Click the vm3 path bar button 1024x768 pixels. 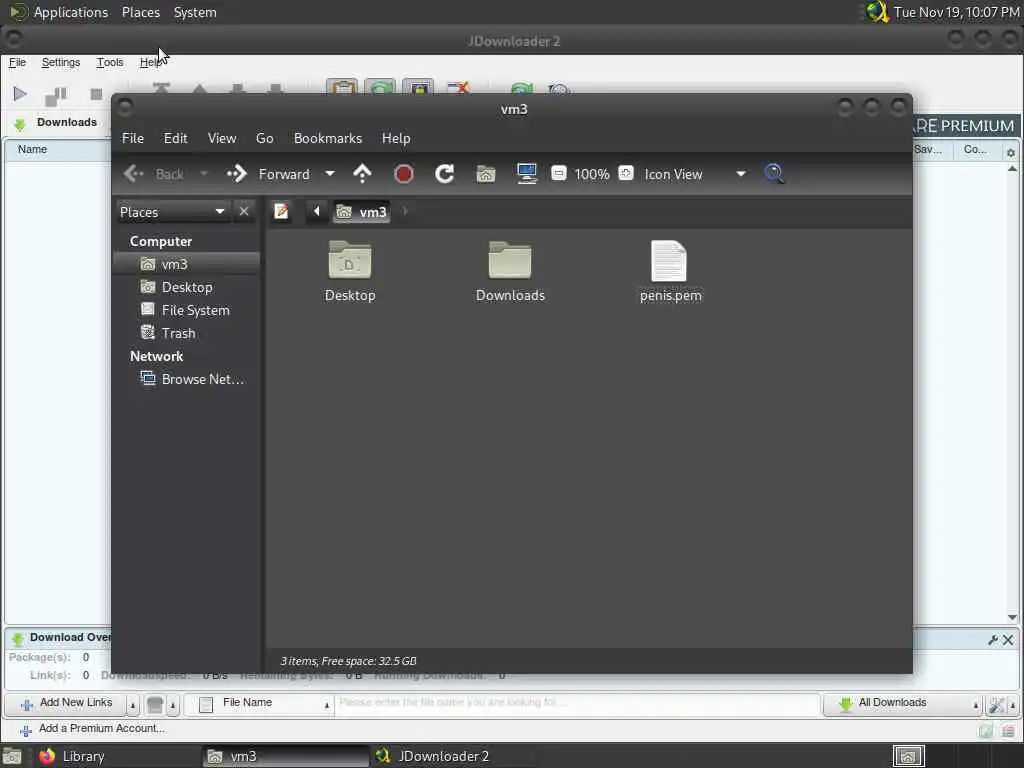pyautogui.click(x=361, y=212)
